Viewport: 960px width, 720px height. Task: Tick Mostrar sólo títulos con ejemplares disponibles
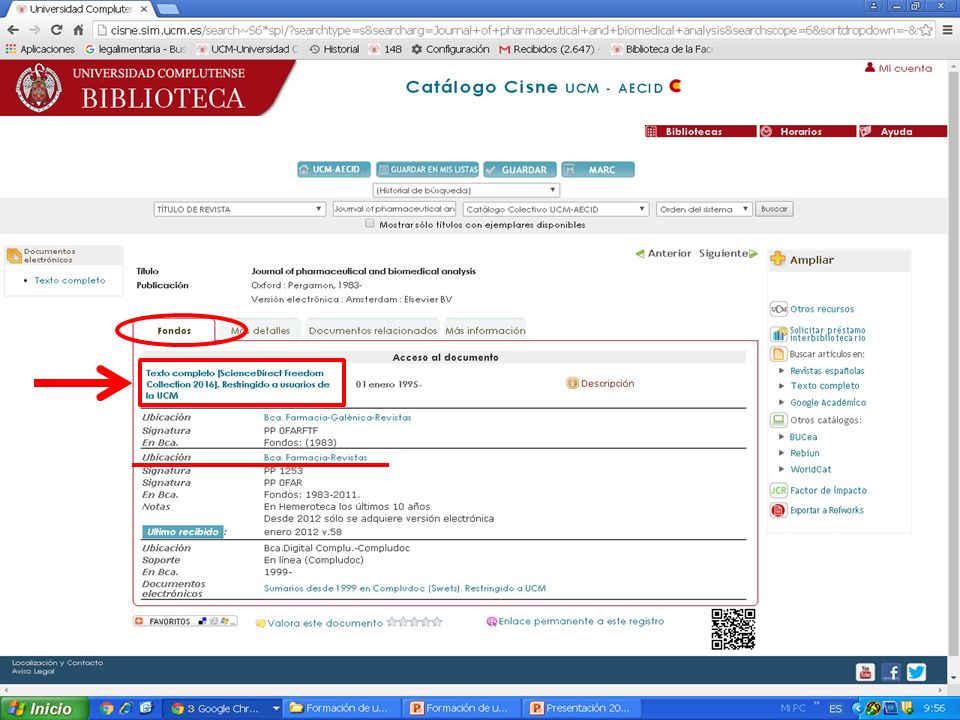[x=369, y=224]
